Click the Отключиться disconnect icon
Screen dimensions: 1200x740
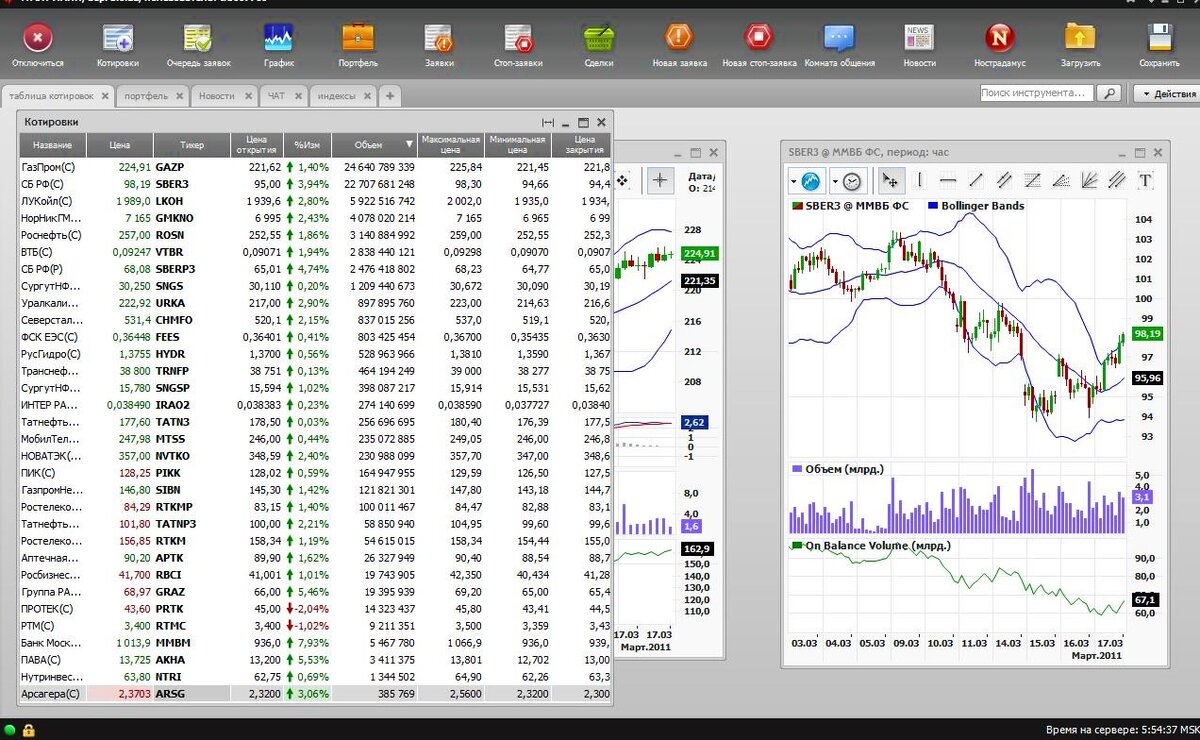click(38, 38)
